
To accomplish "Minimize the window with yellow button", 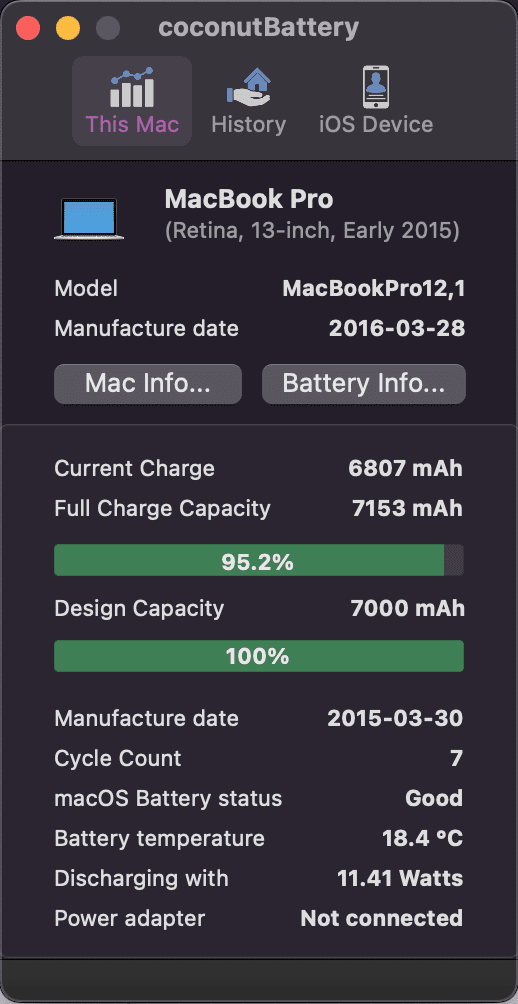I will (68, 28).
